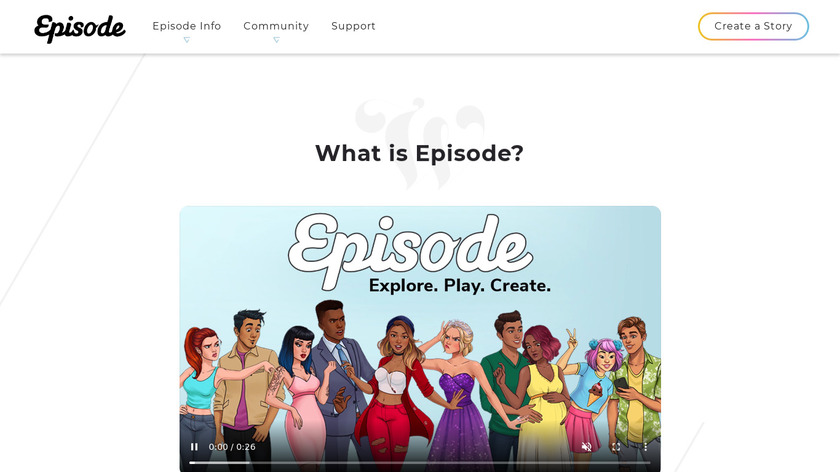Open the video more options menu
The height and width of the screenshot is (472, 840).
tap(646, 447)
